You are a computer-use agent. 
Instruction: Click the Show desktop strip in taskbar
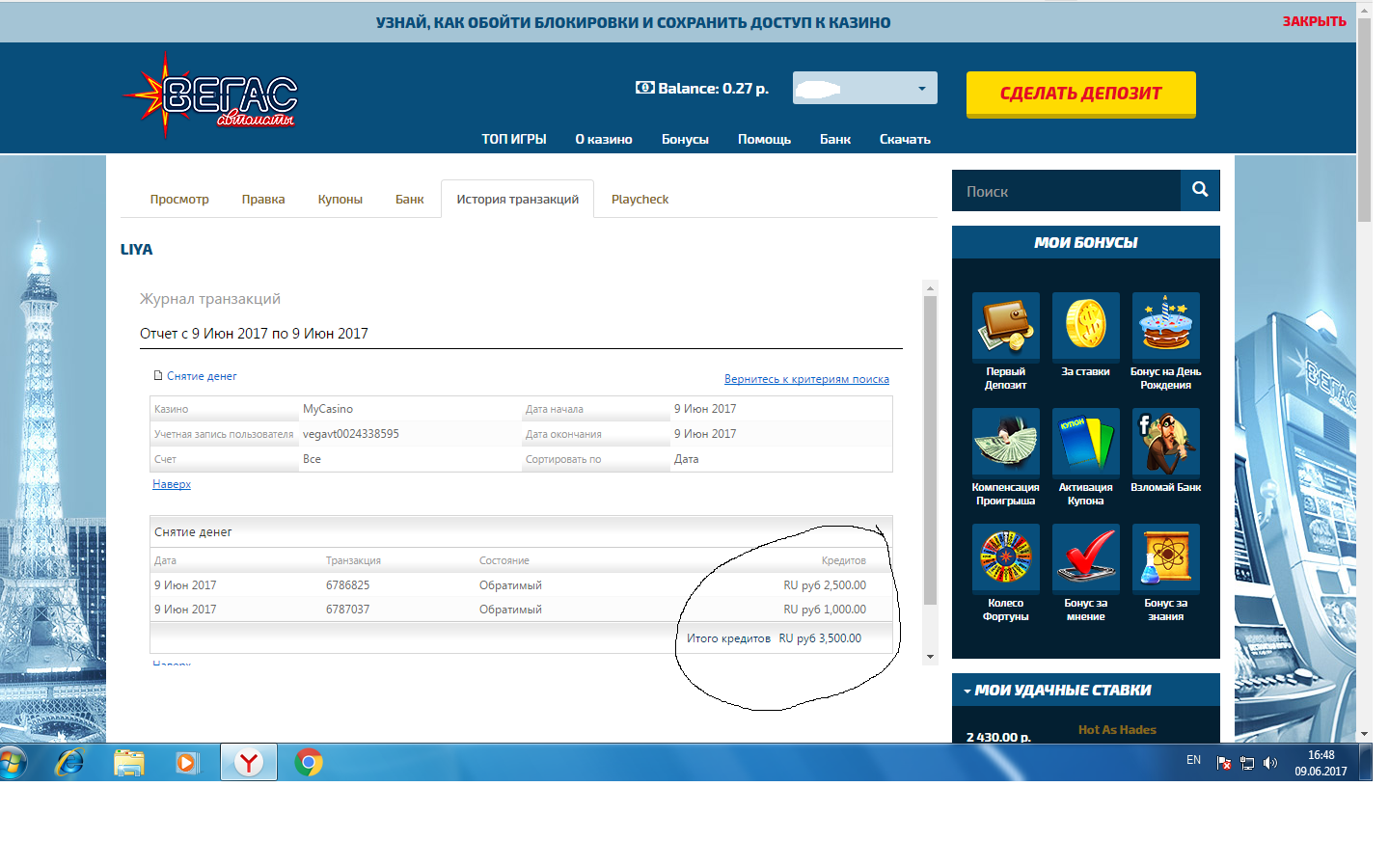pyautogui.click(x=1366, y=763)
